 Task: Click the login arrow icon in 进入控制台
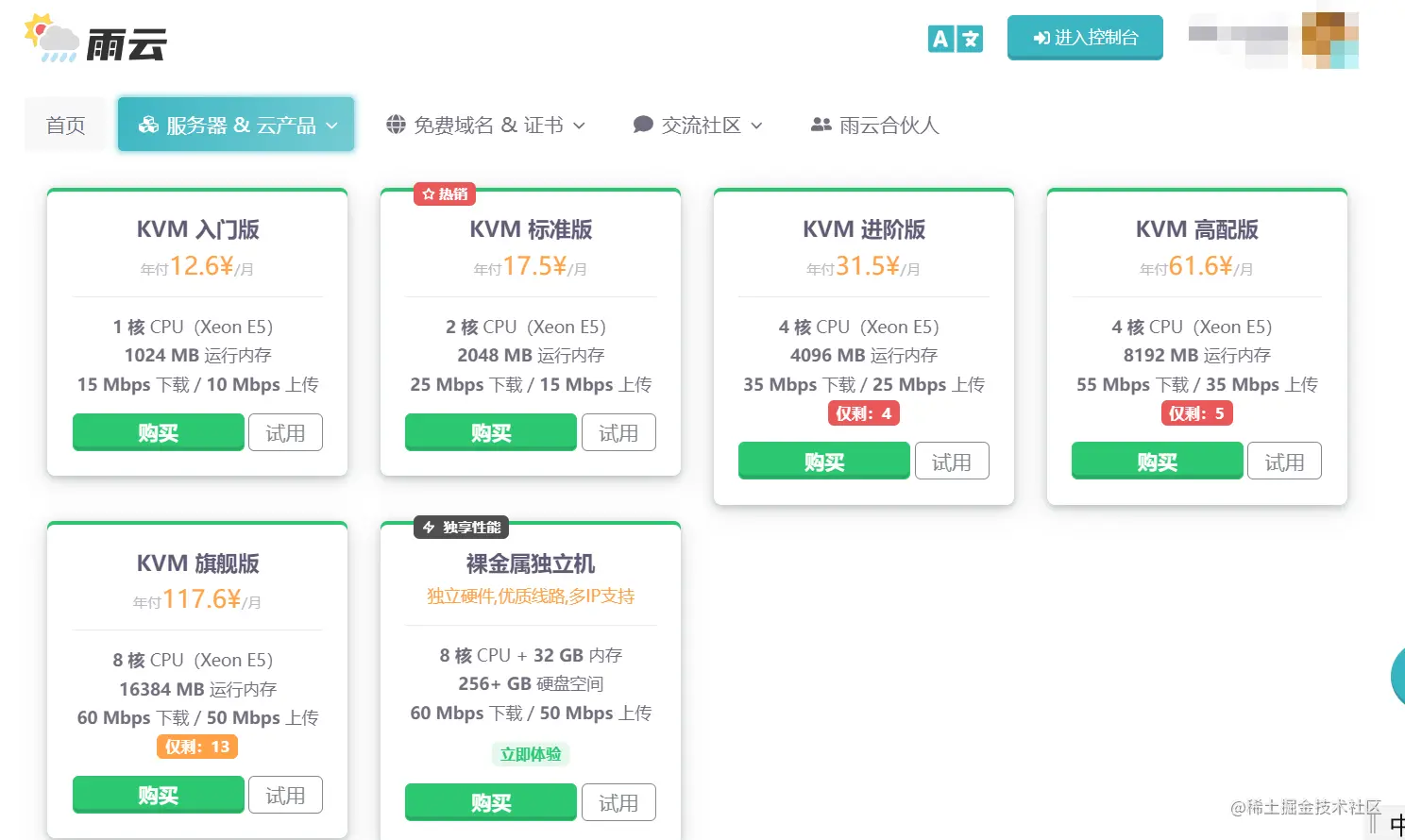point(1041,39)
